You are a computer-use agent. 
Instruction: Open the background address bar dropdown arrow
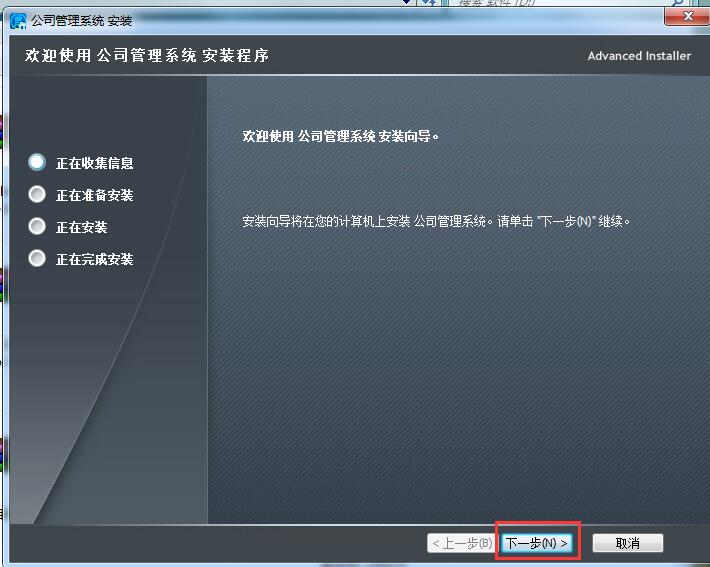click(x=406, y=3)
